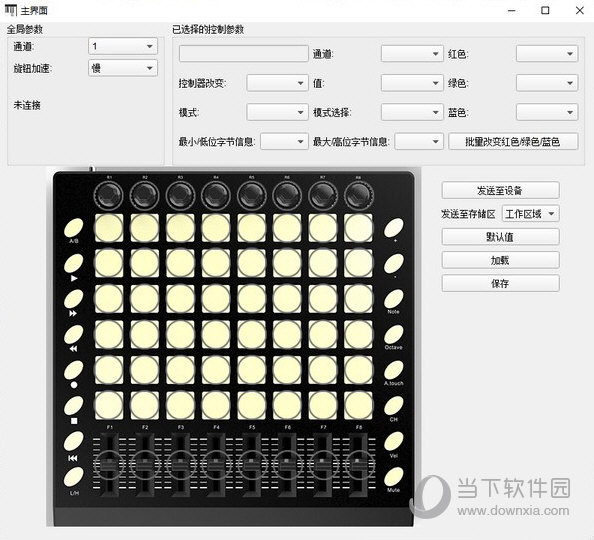
Task: Click the 未连接 status text
Action: pos(27,105)
